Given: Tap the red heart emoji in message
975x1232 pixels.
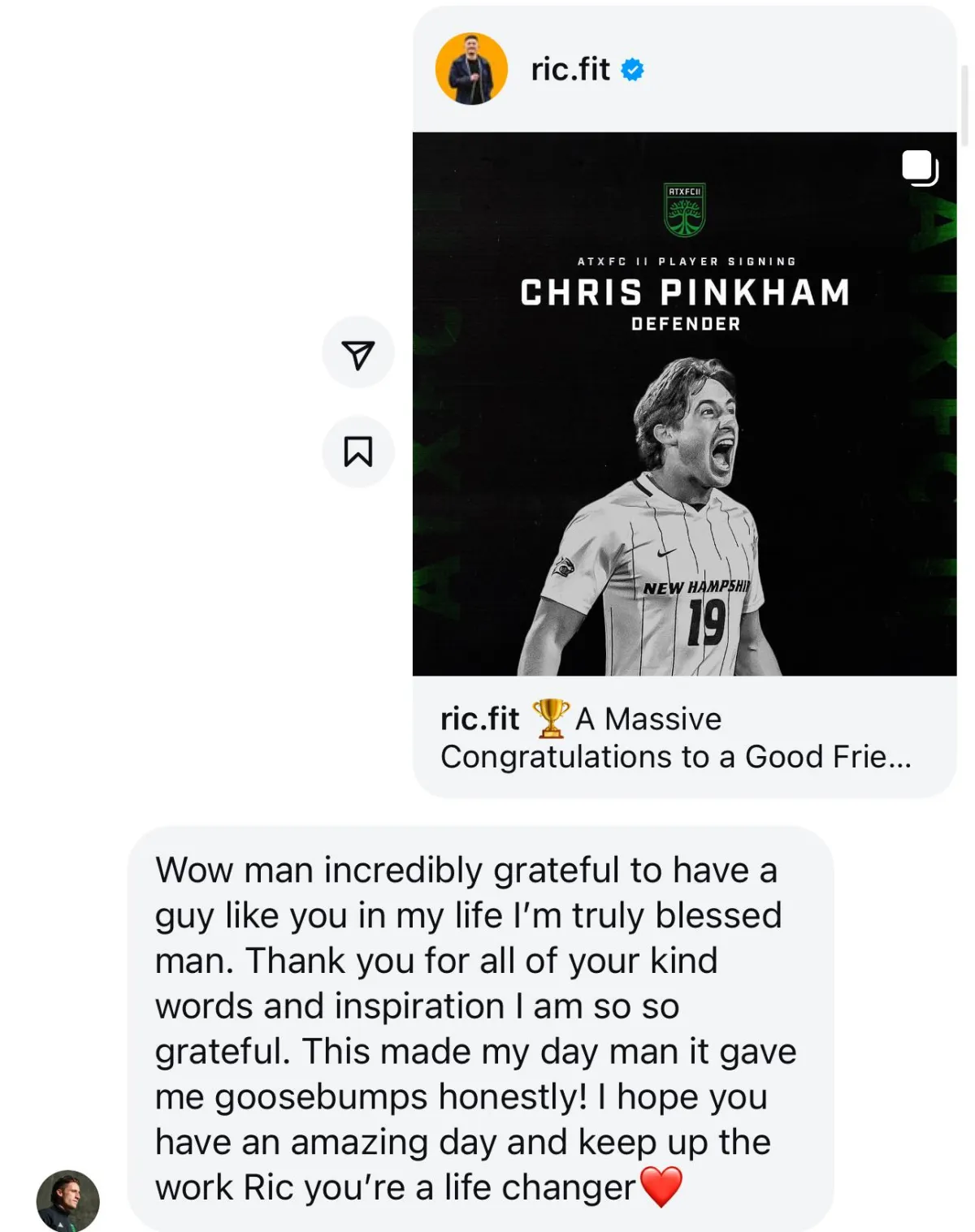Looking at the screenshot, I should tap(661, 1187).
